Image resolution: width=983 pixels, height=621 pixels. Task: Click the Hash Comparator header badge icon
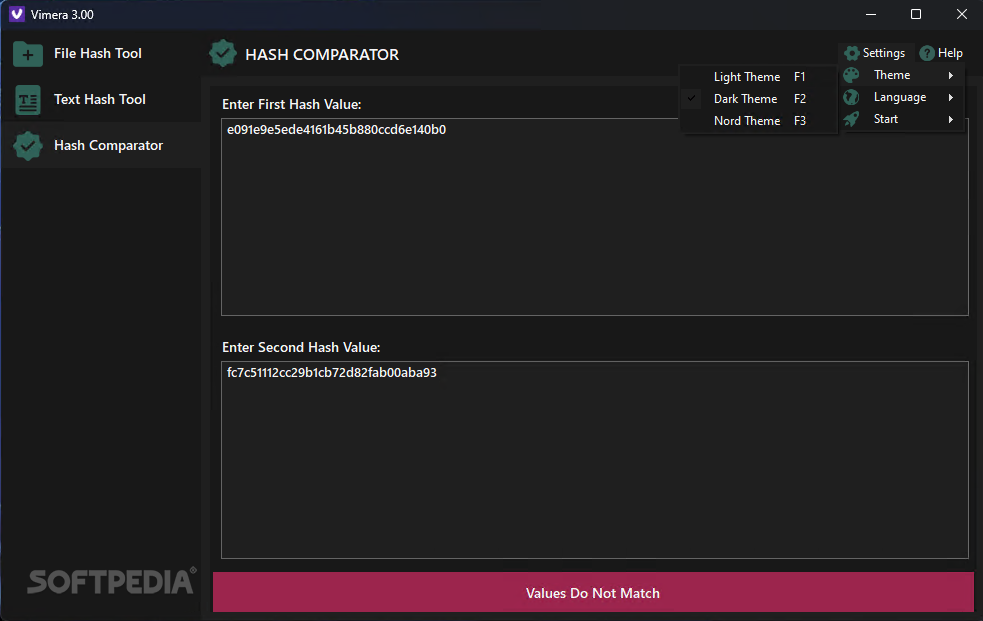[223, 53]
